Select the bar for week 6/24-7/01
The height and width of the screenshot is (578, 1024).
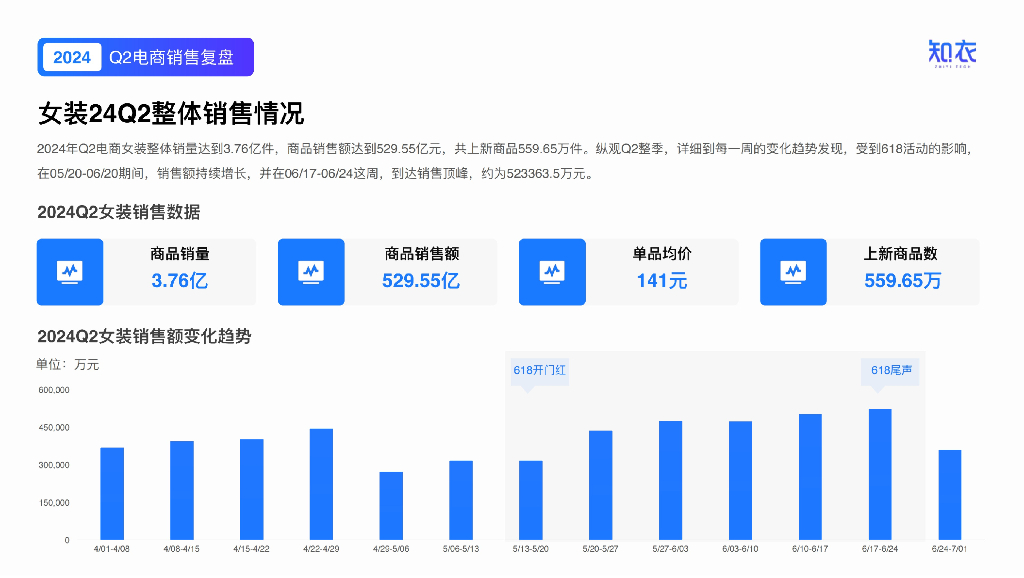(x=950, y=495)
